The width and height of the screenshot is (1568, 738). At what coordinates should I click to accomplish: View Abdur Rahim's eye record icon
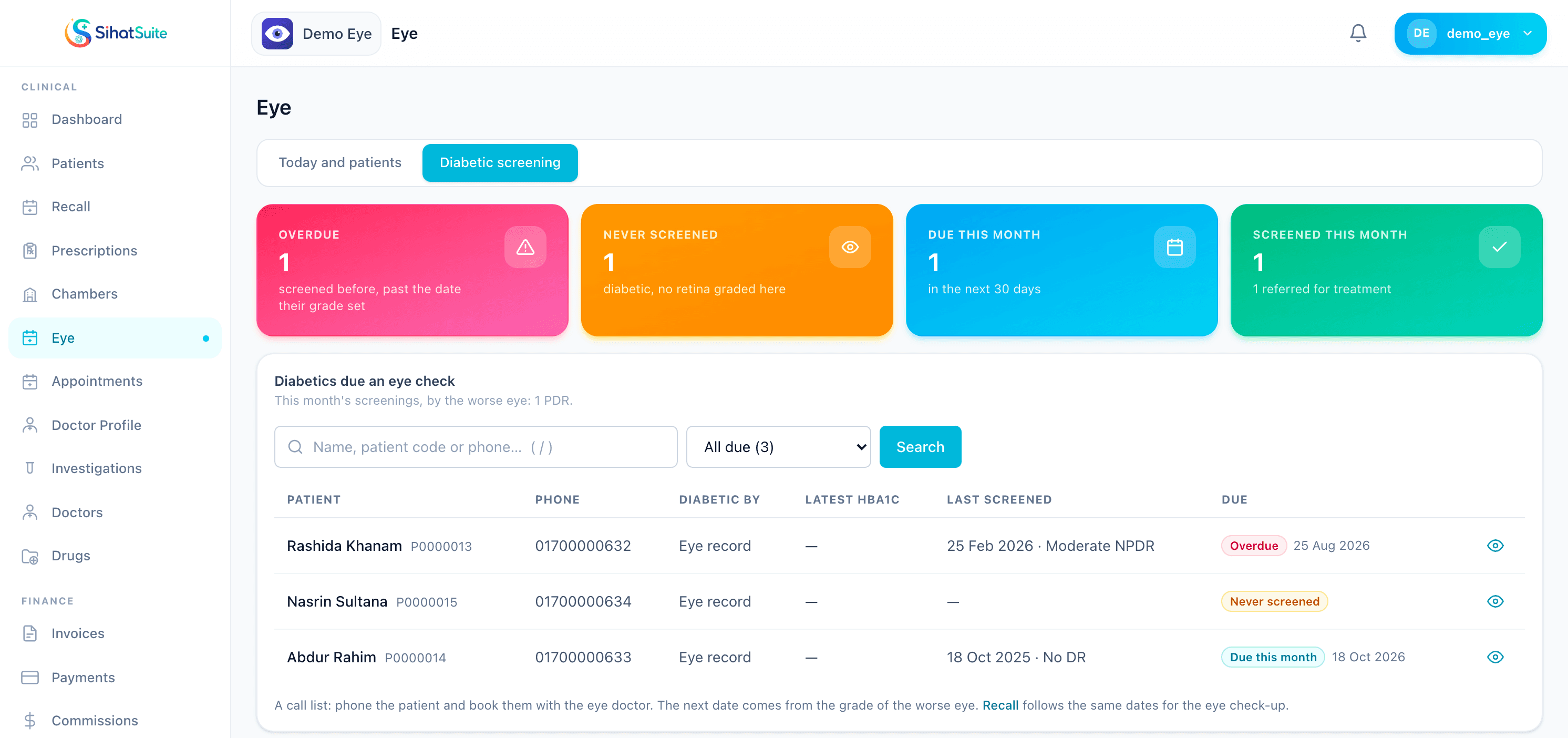click(1495, 657)
